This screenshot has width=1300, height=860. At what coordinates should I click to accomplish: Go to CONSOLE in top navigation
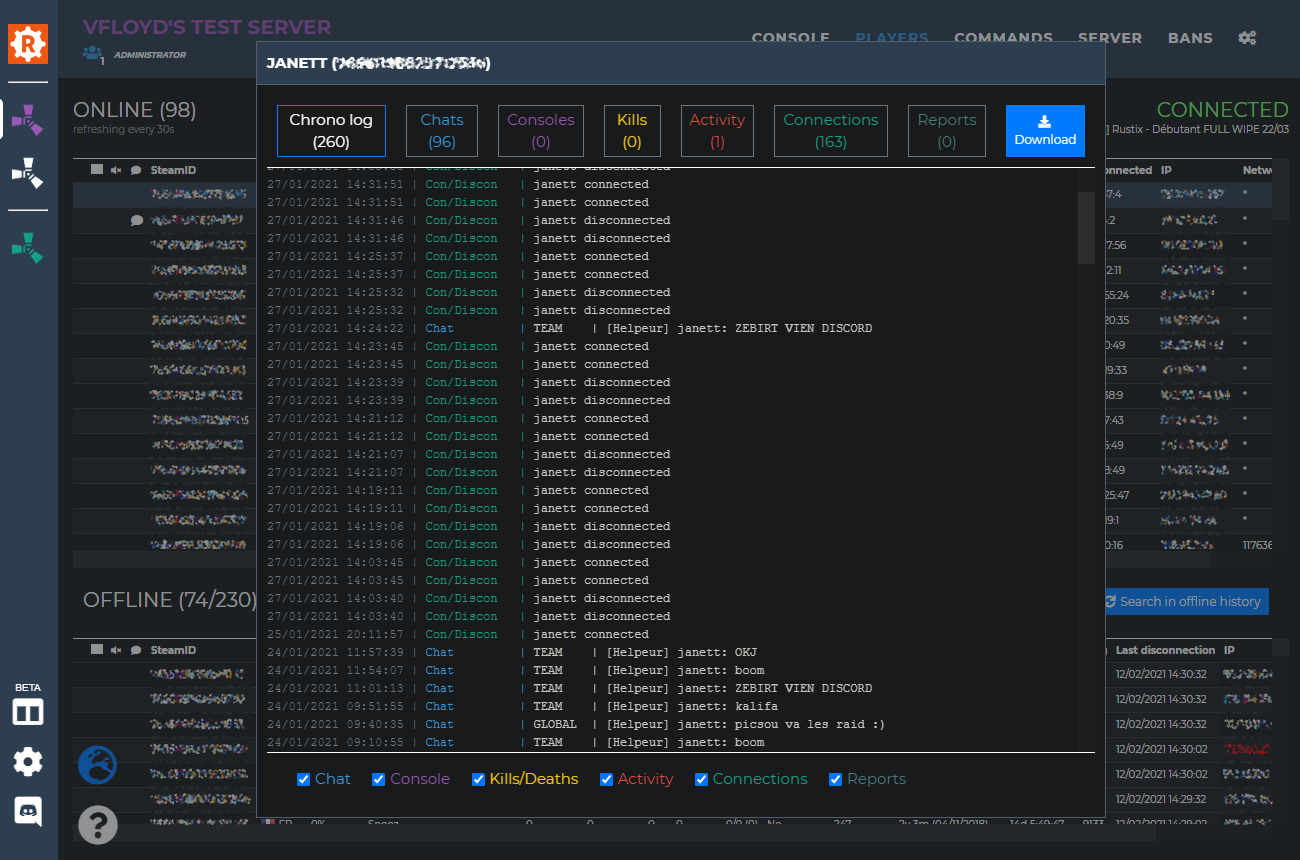pyautogui.click(x=791, y=38)
